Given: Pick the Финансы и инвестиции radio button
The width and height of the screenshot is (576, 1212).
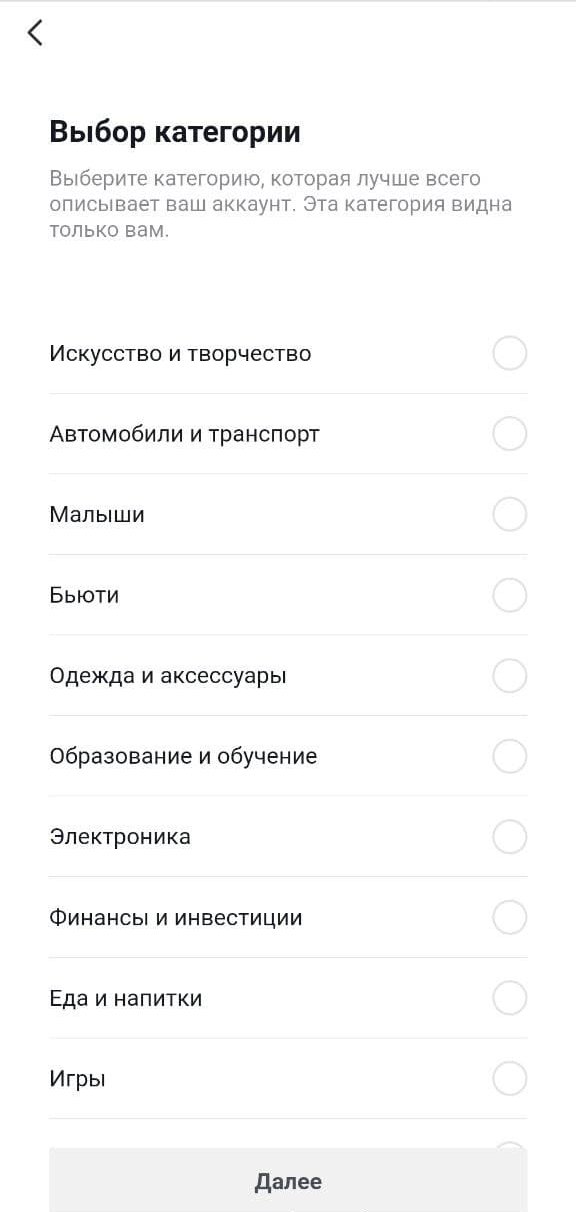Looking at the screenshot, I should [x=510, y=917].
